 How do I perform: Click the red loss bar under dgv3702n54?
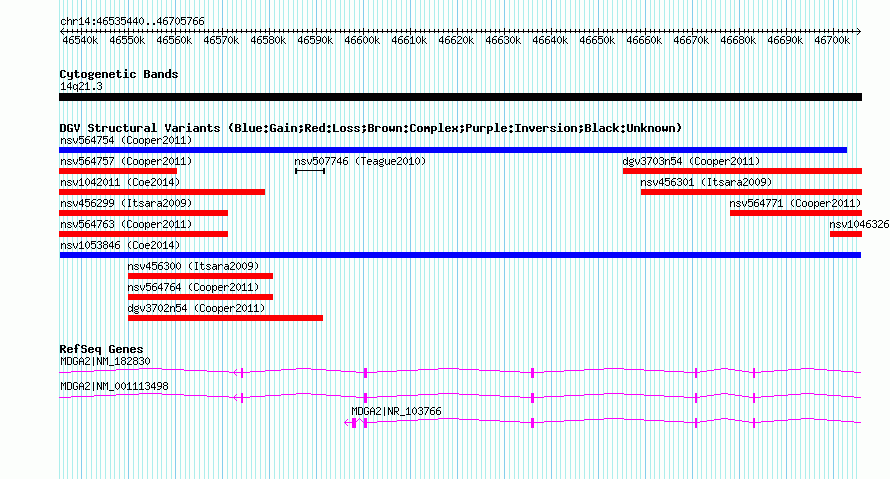225,318
